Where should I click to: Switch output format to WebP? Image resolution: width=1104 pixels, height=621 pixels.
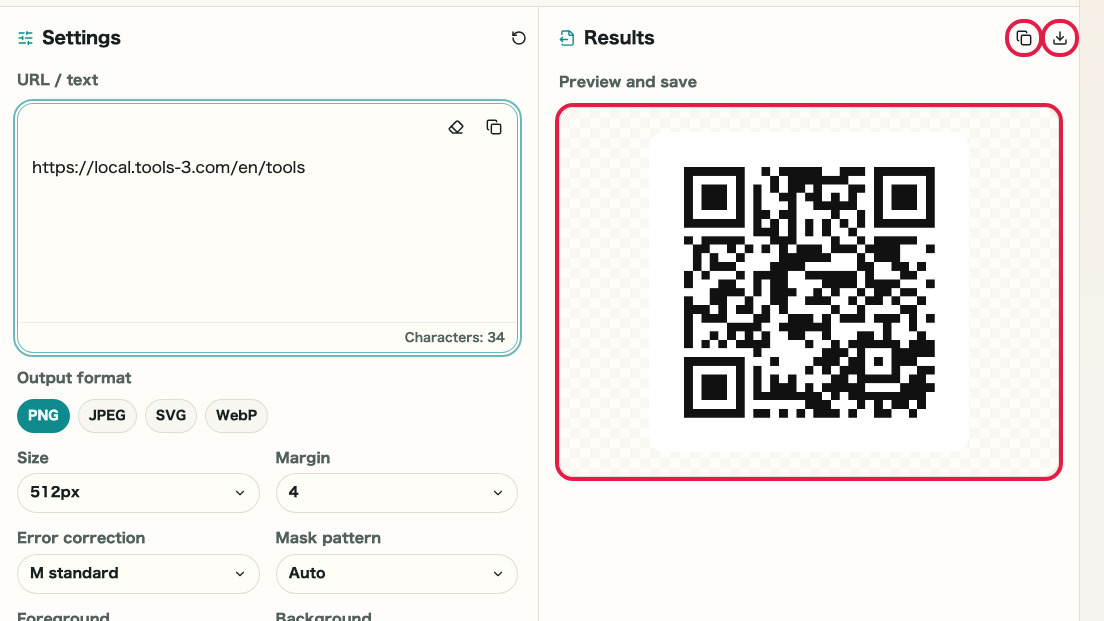pyautogui.click(x=236, y=415)
